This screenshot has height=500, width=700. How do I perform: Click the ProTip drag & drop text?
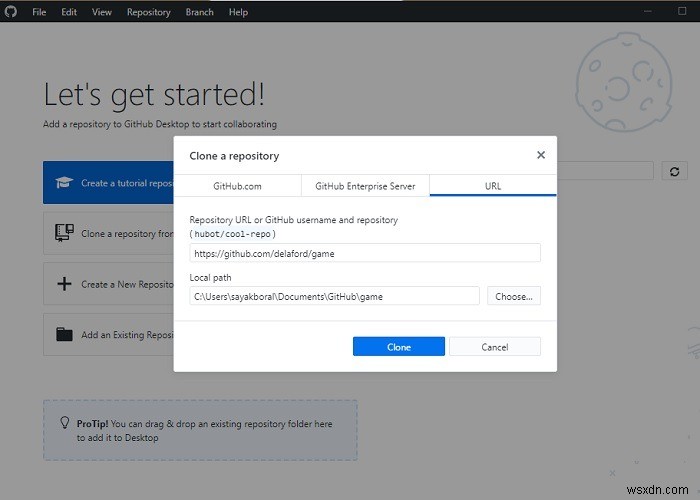click(204, 430)
